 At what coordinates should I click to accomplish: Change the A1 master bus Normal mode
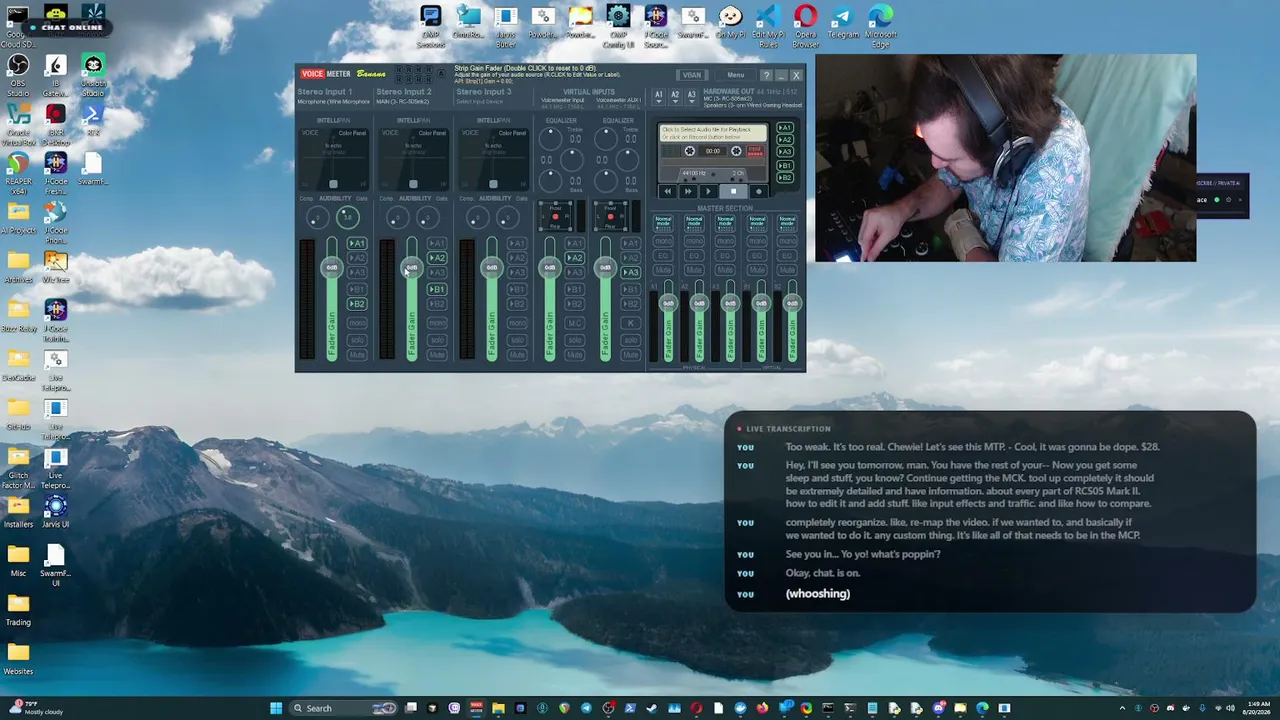[x=663, y=222]
